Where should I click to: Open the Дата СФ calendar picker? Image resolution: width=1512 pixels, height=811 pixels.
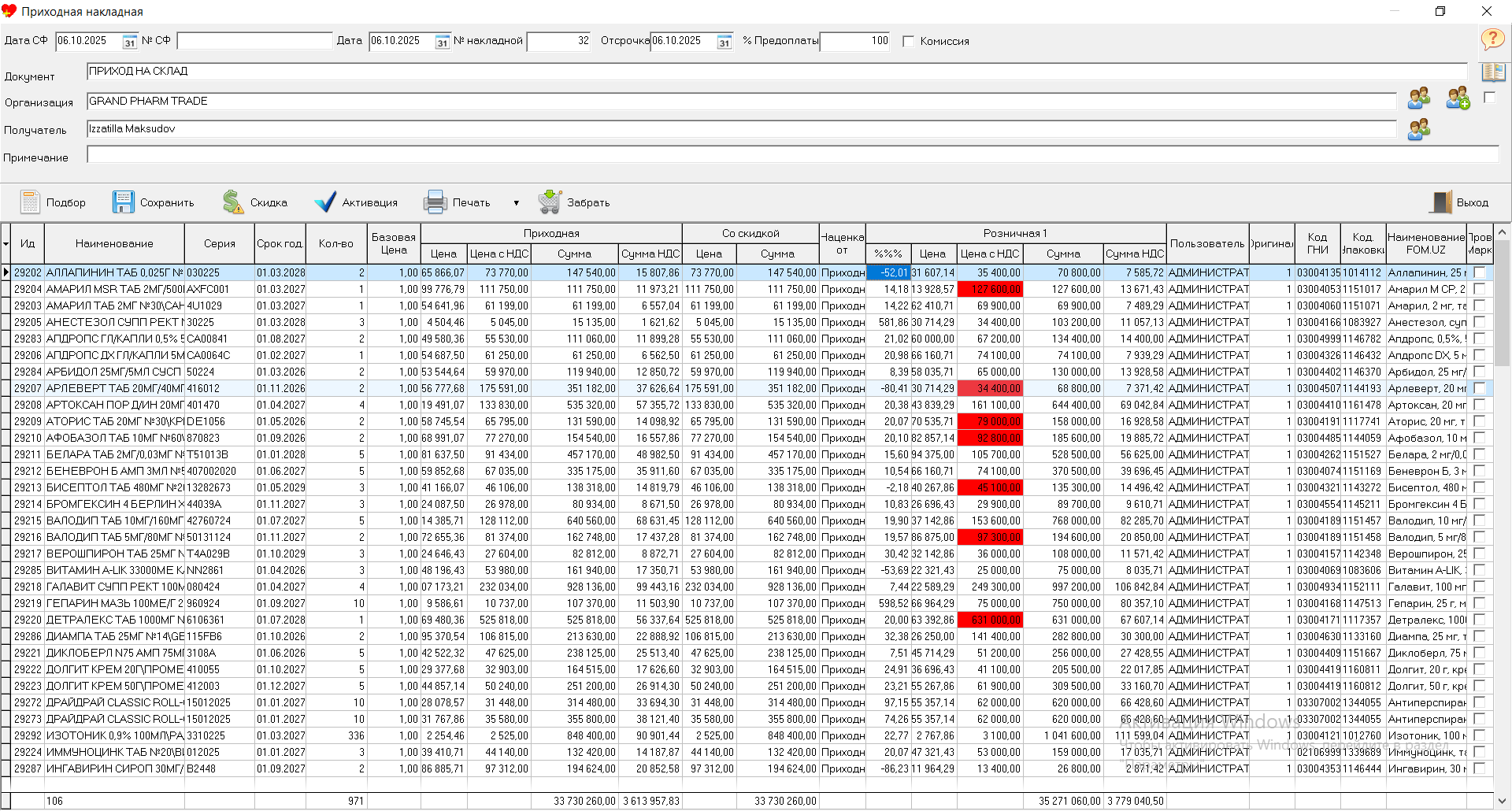tap(130, 42)
